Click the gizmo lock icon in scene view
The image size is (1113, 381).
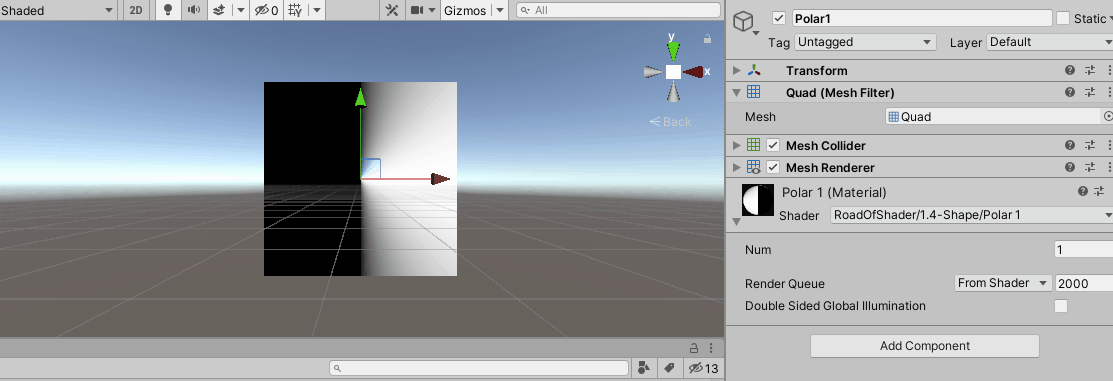(x=707, y=39)
